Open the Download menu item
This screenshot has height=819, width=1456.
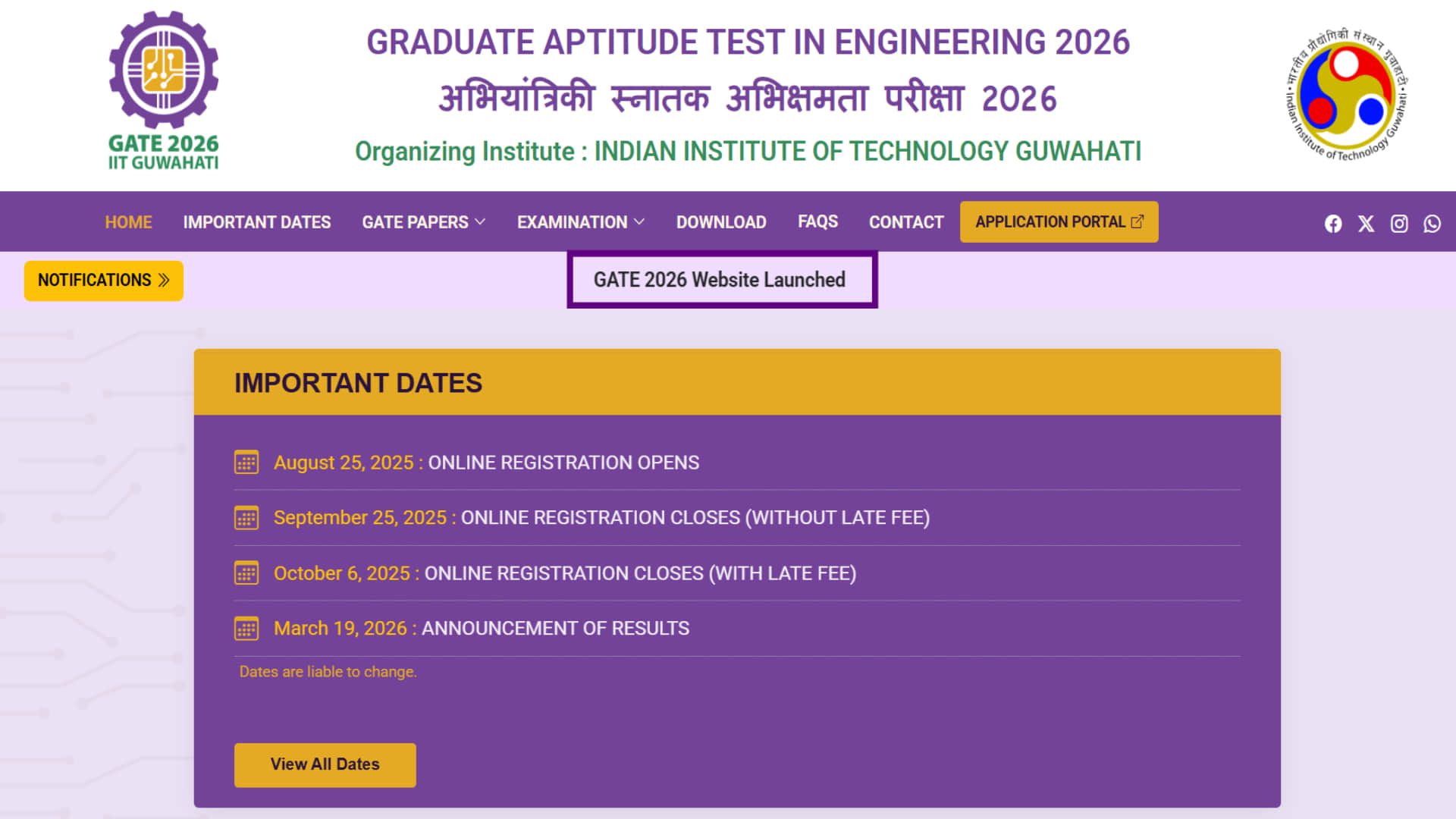tap(720, 222)
